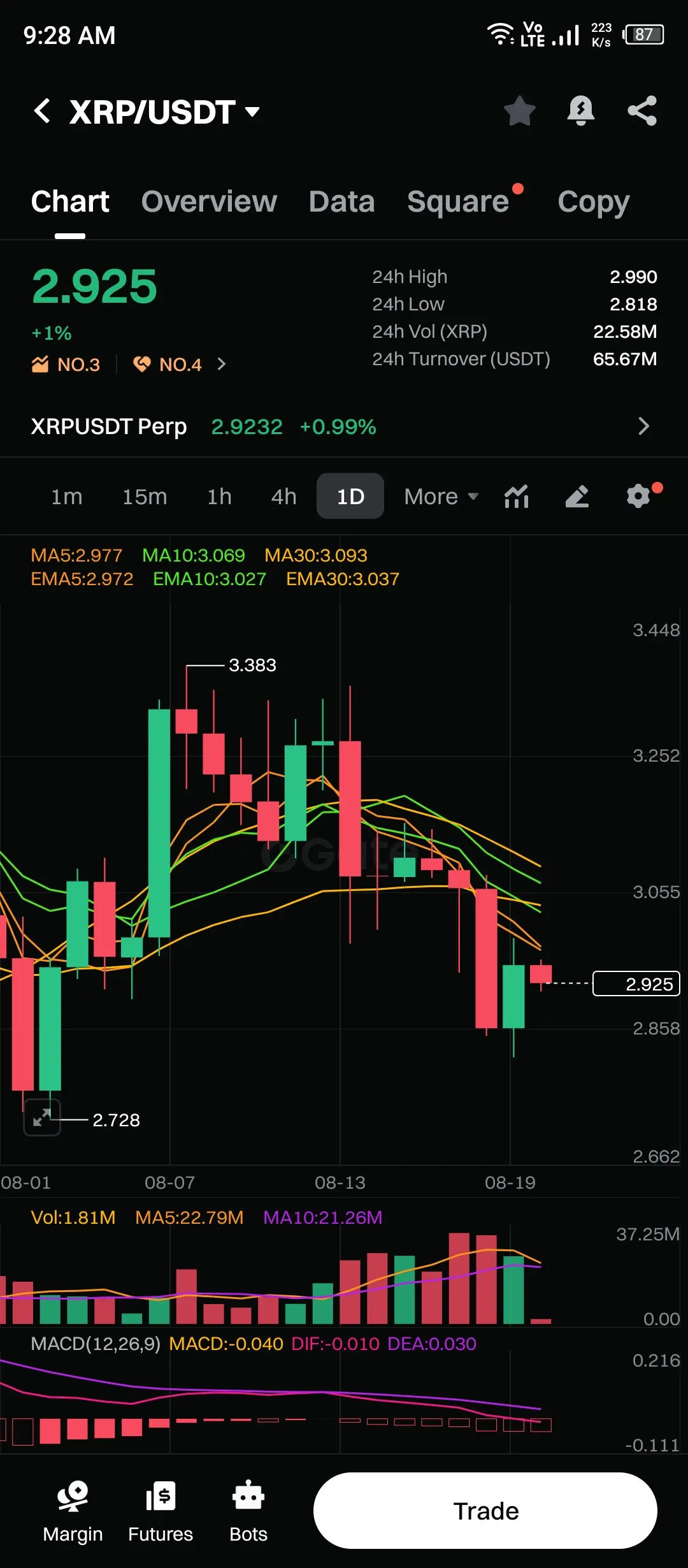Open Bots icon

[x=248, y=1512]
